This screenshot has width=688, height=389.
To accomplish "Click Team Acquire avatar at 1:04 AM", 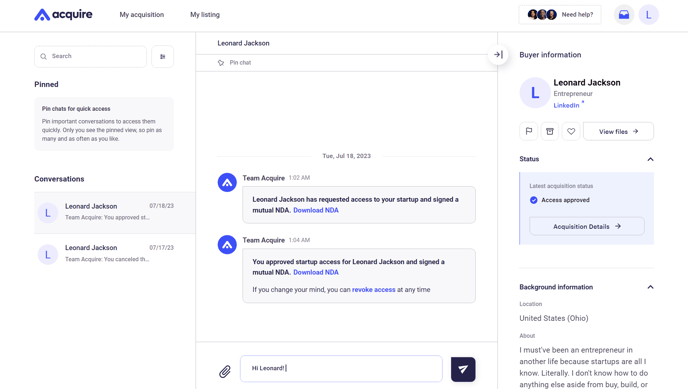I will pos(227,245).
